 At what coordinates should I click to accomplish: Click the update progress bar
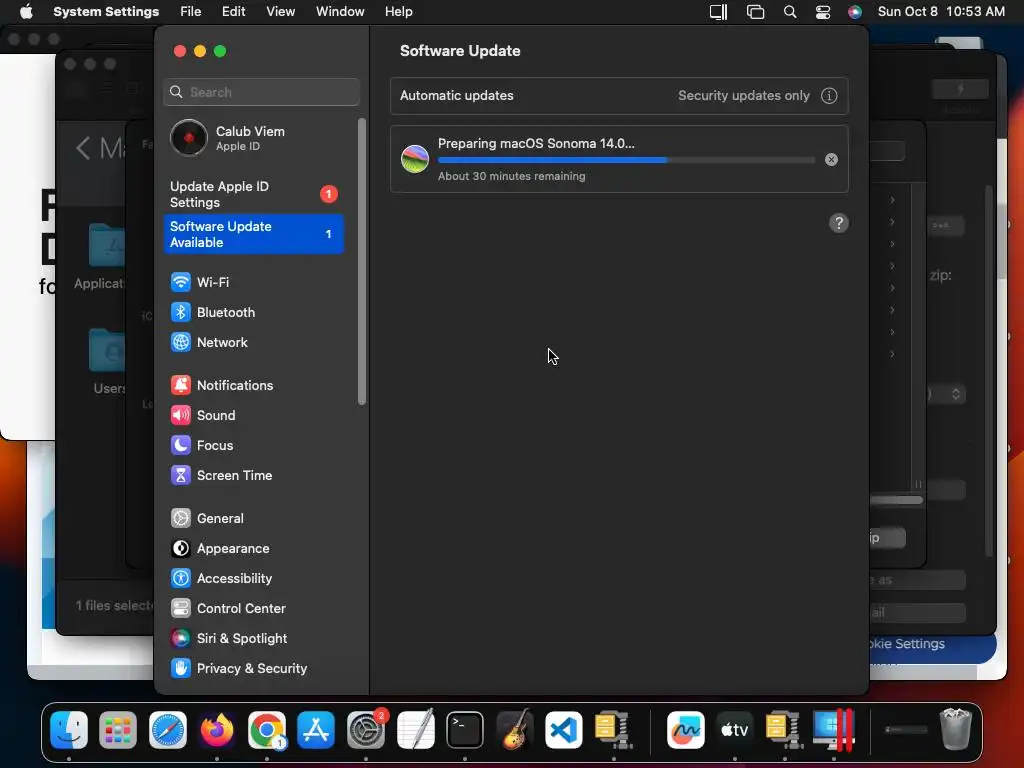(626, 160)
